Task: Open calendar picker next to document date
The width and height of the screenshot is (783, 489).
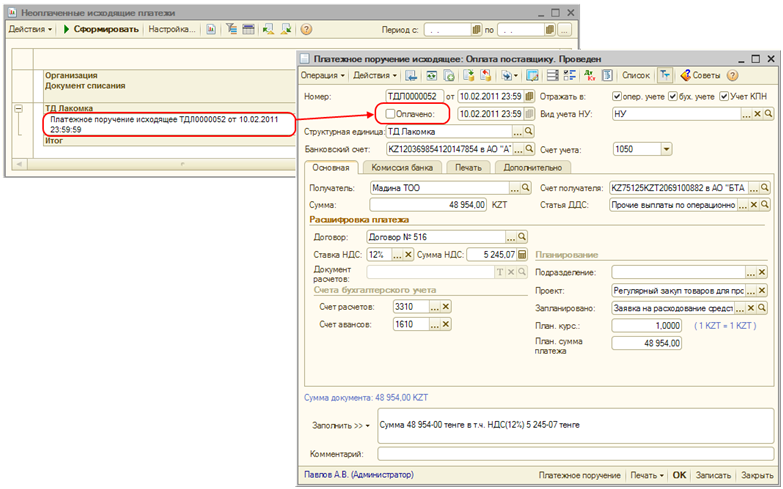Action: coord(529,95)
